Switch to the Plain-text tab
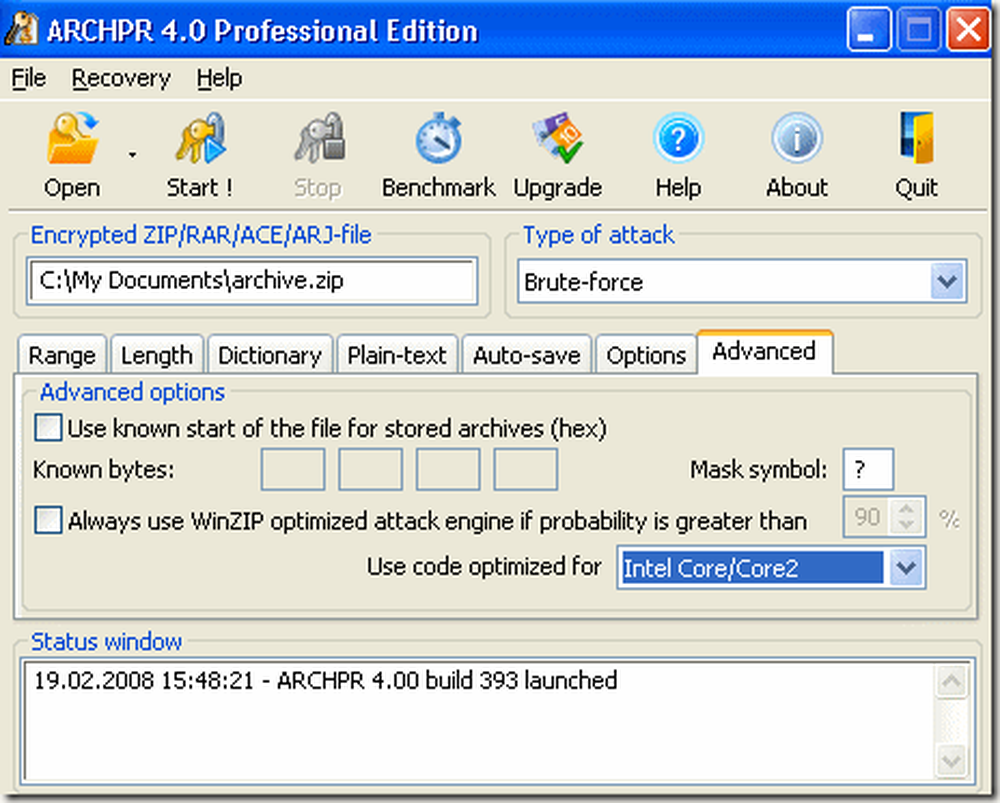The width and height of the screenshot is (1000, 803). tap(397, 355)
